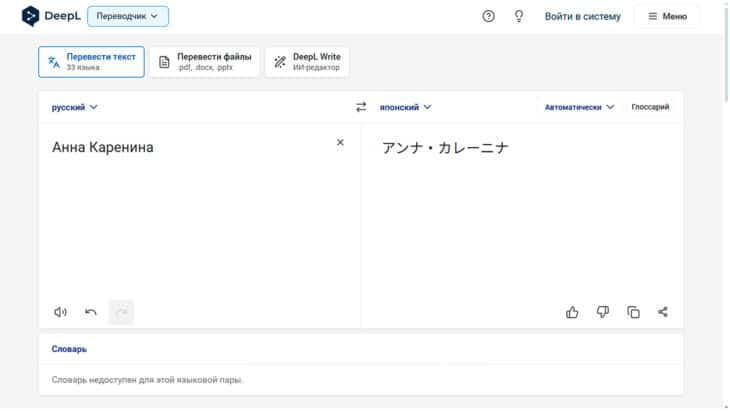Viewport: 730px width, 411px height.
Task: Click the translated Japanese text
Action: click(445, 148)
